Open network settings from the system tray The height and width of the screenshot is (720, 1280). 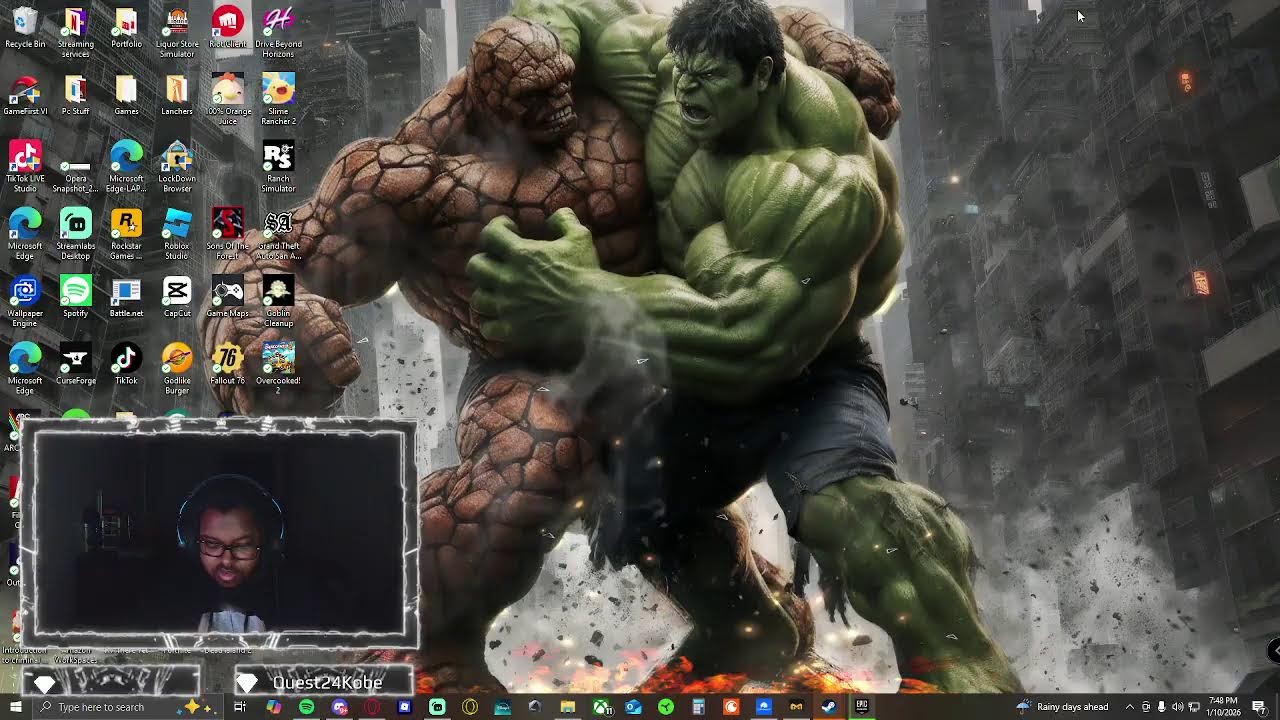pyautogui.click(x=1194, y=707)
